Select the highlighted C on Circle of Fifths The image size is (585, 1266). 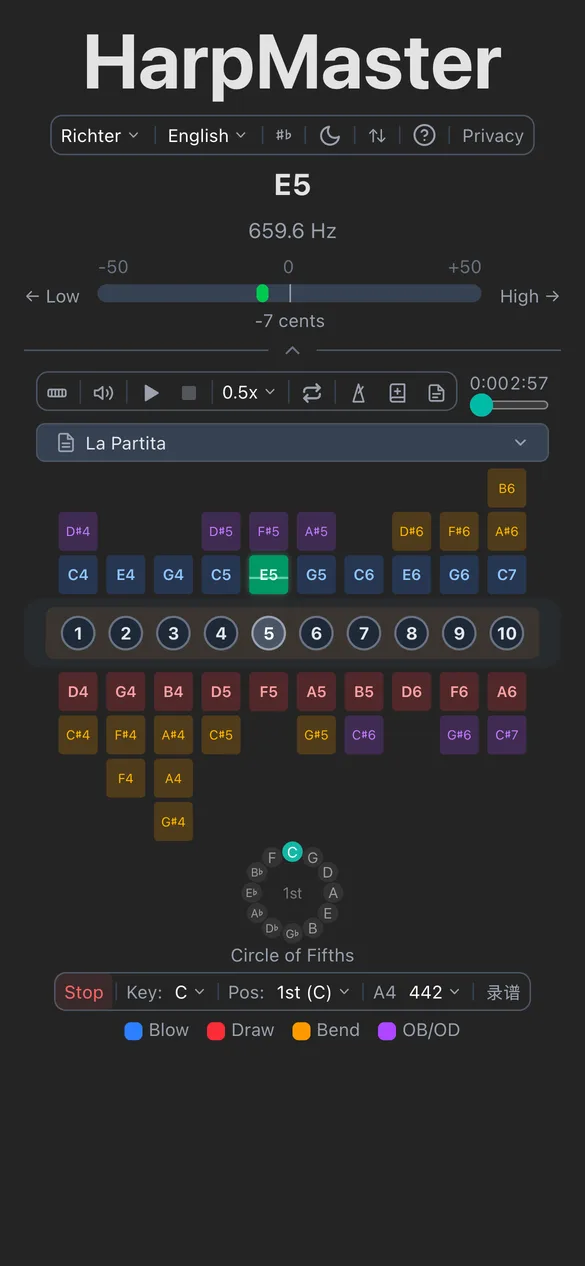pyautogui.click(x=292, y=852)
